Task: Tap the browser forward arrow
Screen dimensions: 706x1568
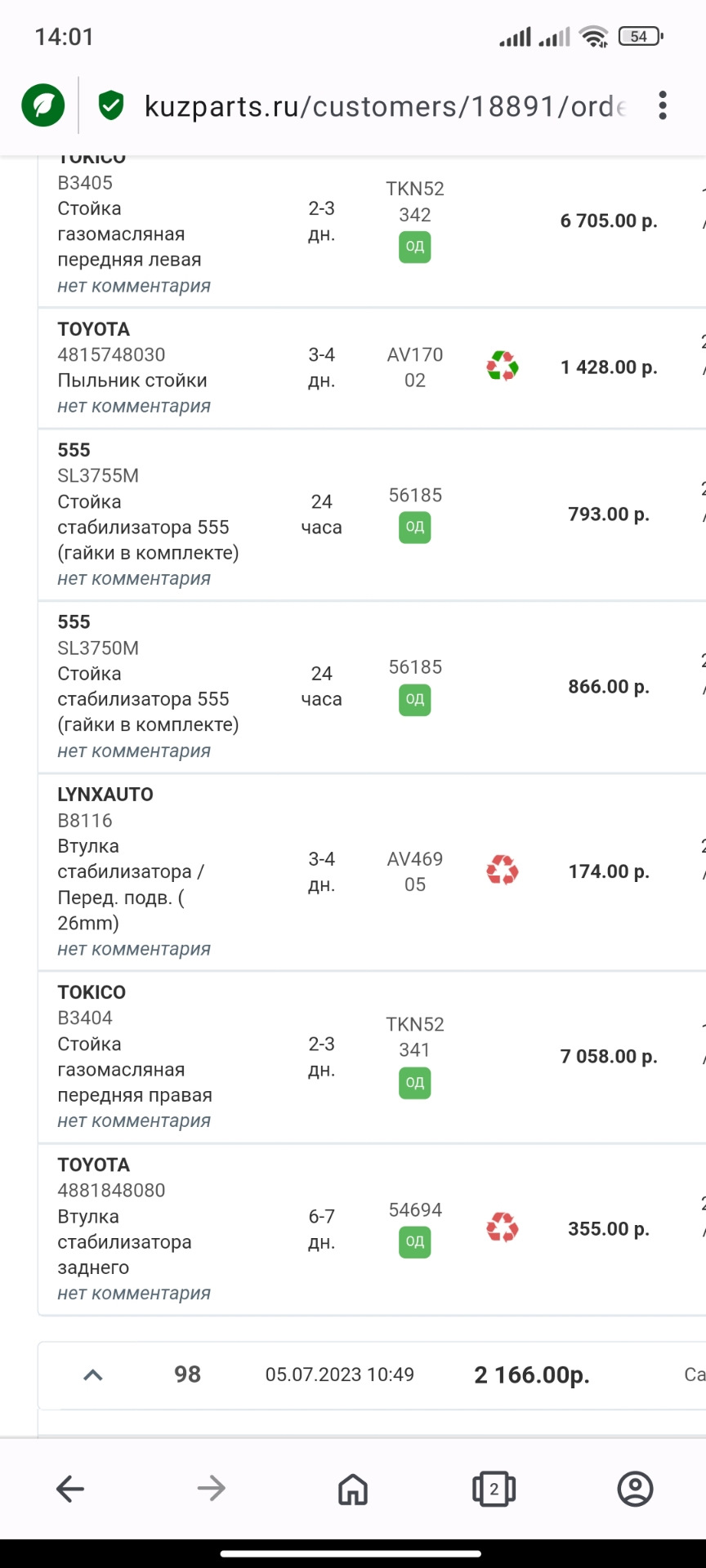Action: coord(212,1489)
